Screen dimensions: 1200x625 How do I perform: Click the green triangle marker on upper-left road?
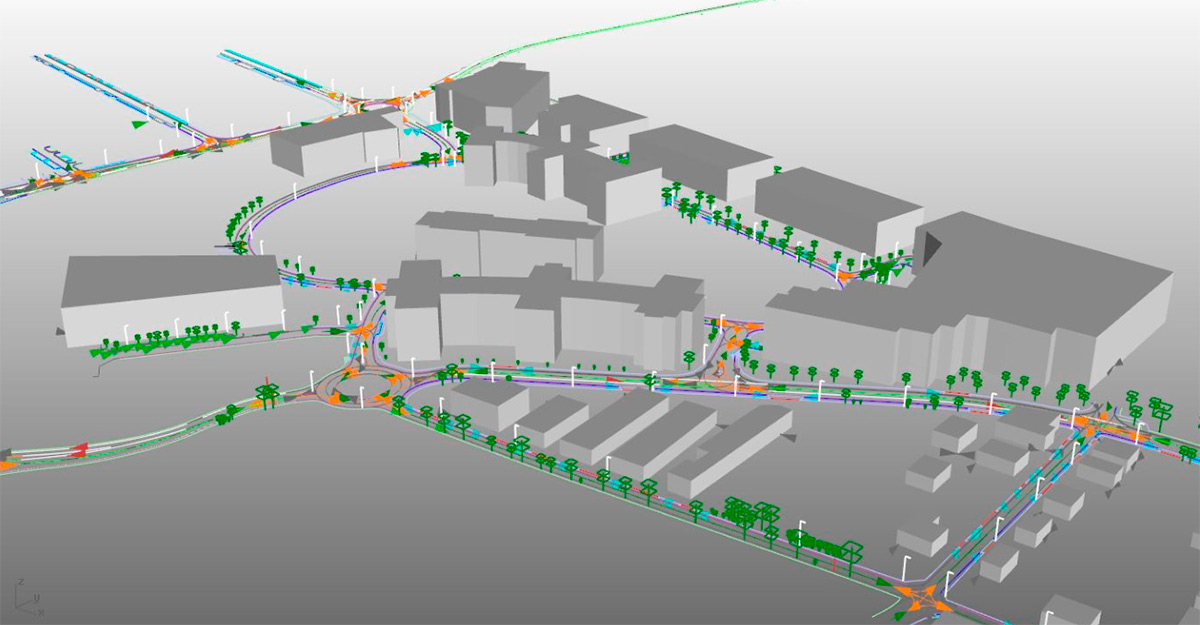[x=140, y=123]
